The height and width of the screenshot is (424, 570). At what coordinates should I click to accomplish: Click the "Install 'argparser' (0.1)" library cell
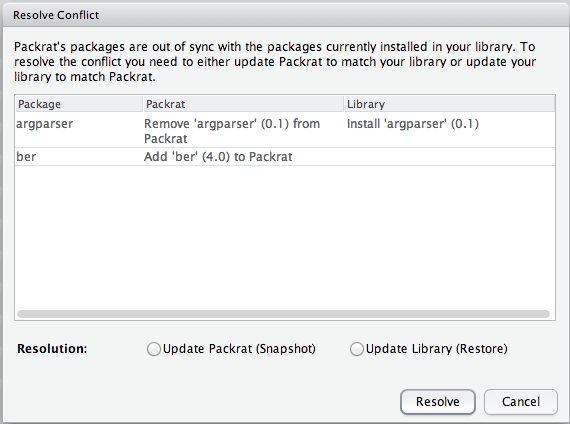(413, 124)
